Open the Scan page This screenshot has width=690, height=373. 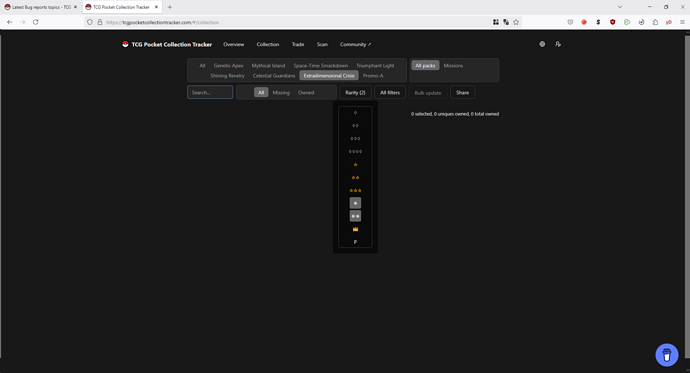pos(322,44)
